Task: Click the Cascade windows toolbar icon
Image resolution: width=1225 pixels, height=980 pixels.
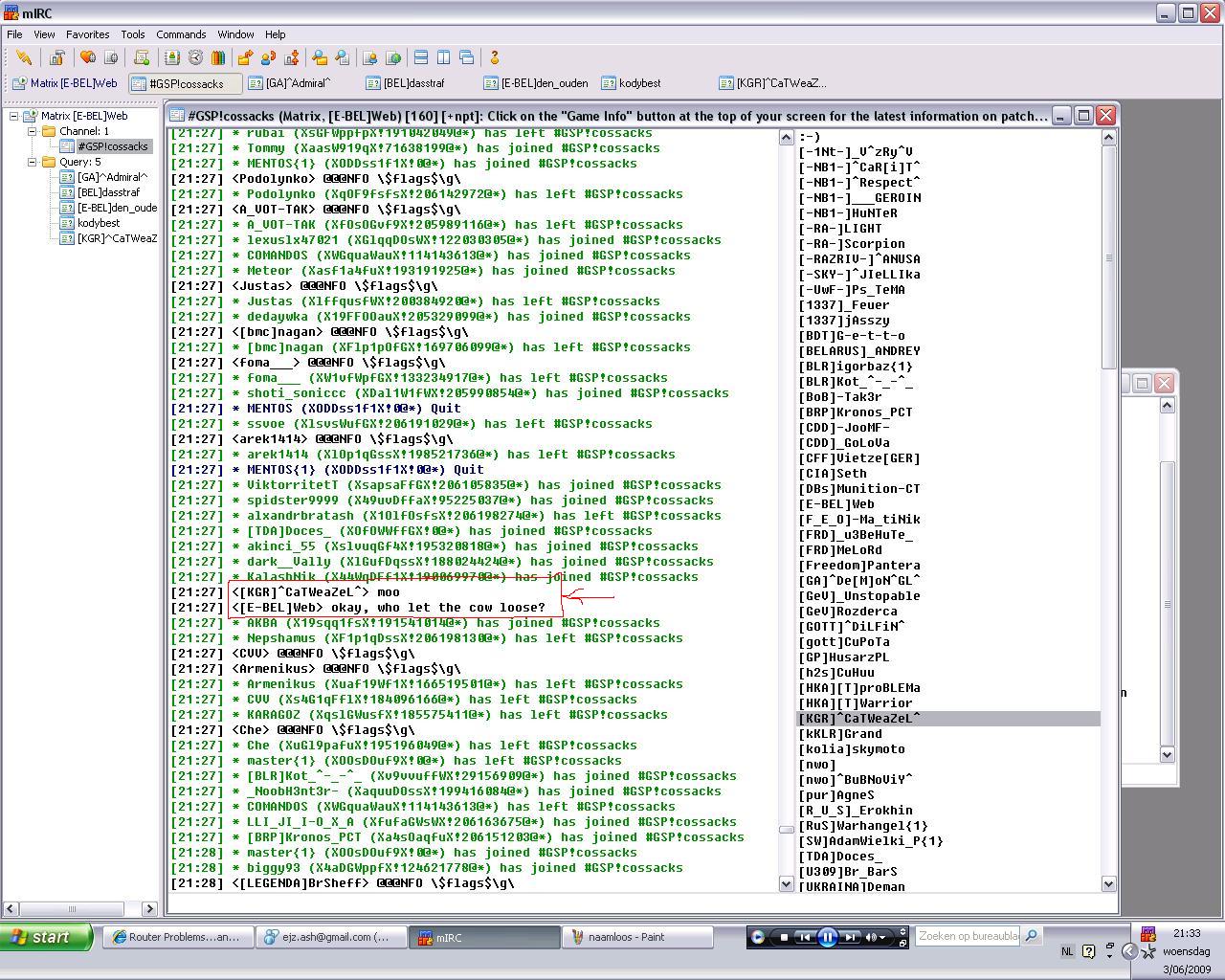Action: coord(467,58)
